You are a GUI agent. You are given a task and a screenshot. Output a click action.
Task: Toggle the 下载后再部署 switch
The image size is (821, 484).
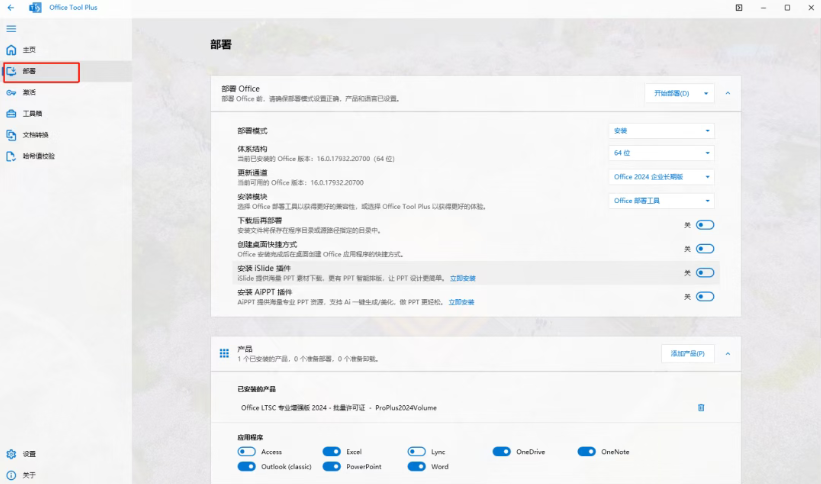pyautogui.click(x=705, y=225)
